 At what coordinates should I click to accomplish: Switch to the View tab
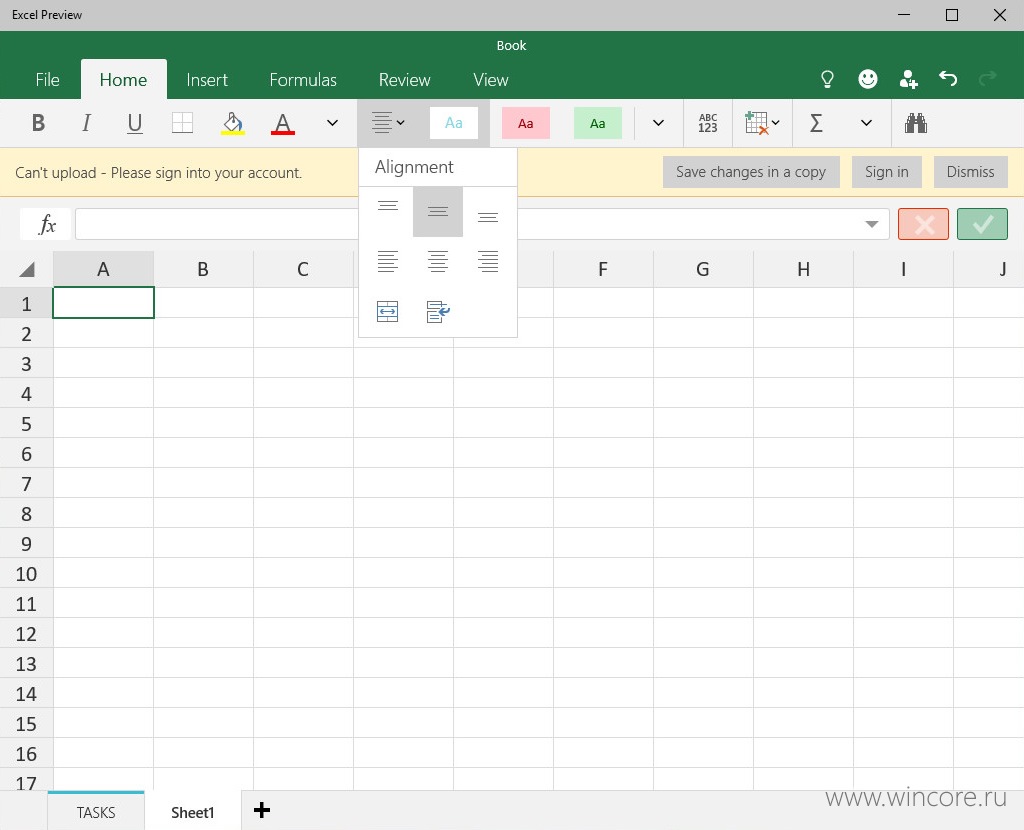(x=490, y=80)
